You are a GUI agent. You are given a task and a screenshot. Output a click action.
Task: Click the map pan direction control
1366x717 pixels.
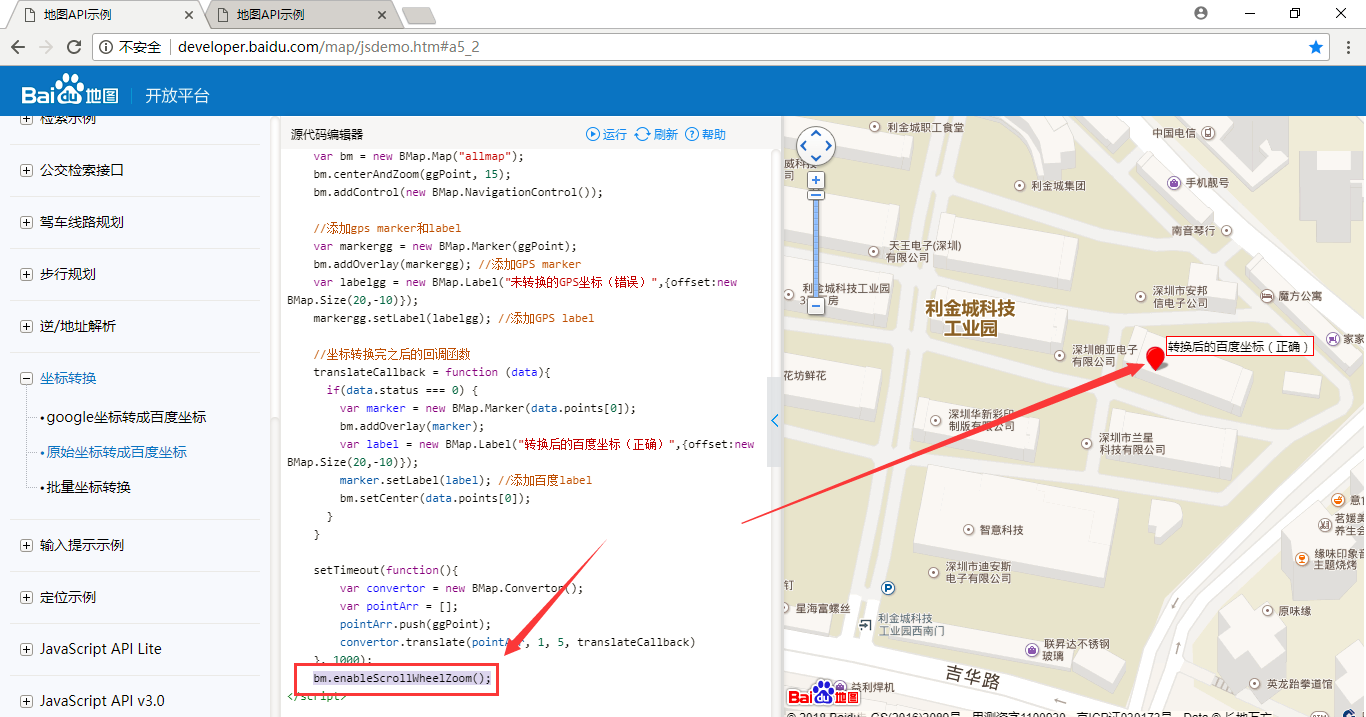[816, 146]
